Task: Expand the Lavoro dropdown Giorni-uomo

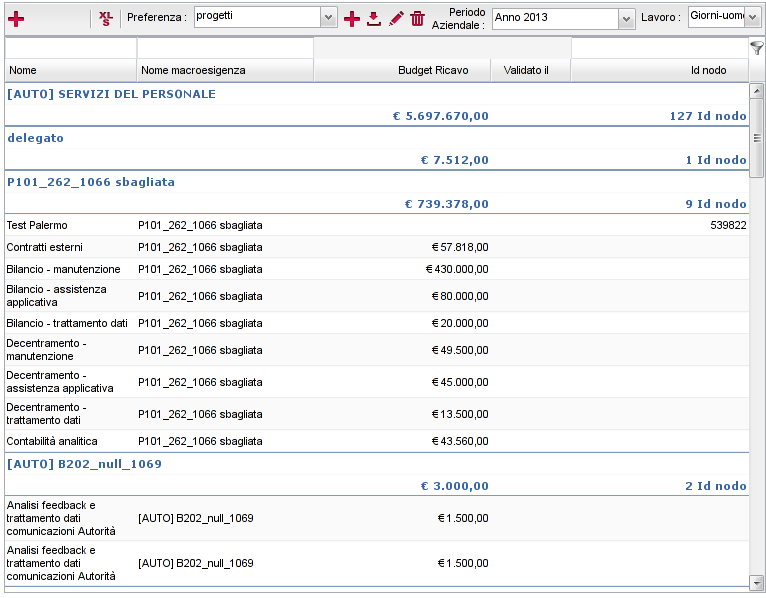Action: [753, 17]
